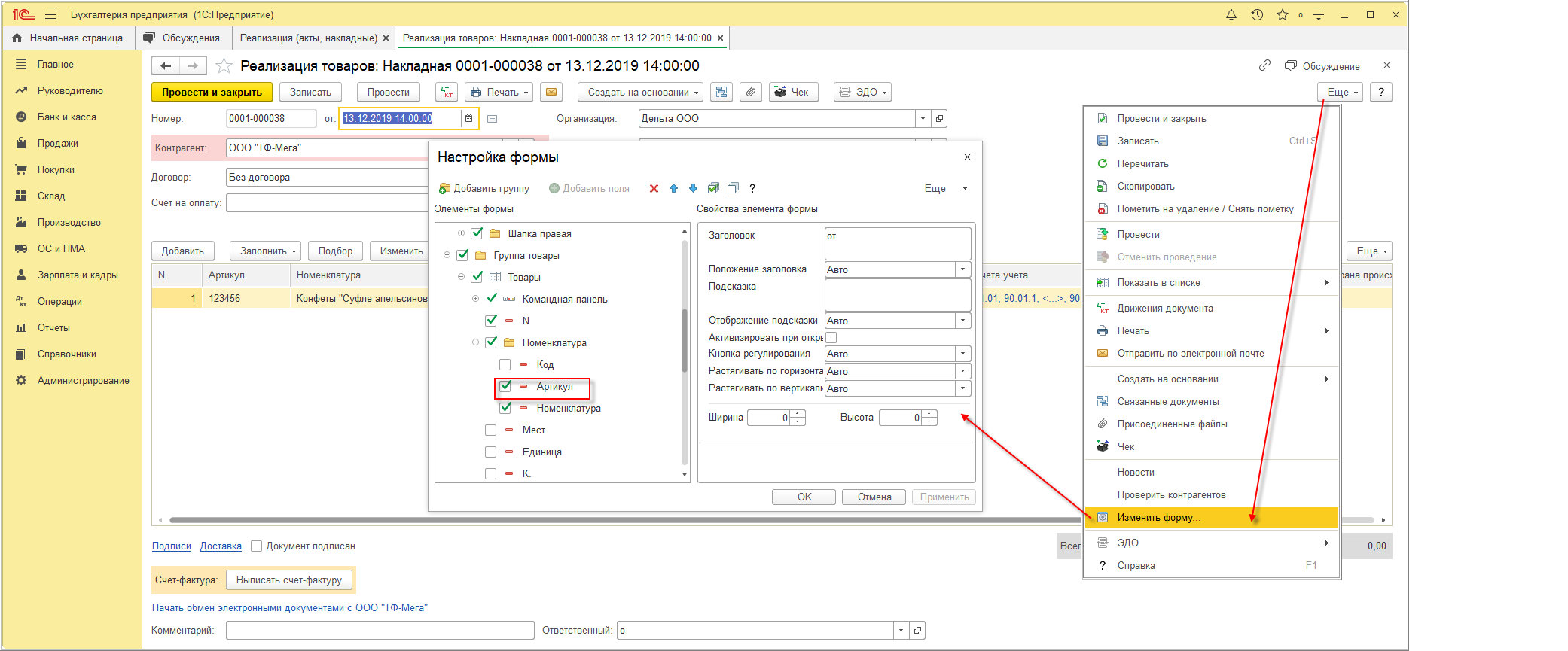Image resolution: width=1568 pixels, height=651 pixels.
Task: Open Кнопка регулирования dropdown
Action: click(x=962, y=354)
